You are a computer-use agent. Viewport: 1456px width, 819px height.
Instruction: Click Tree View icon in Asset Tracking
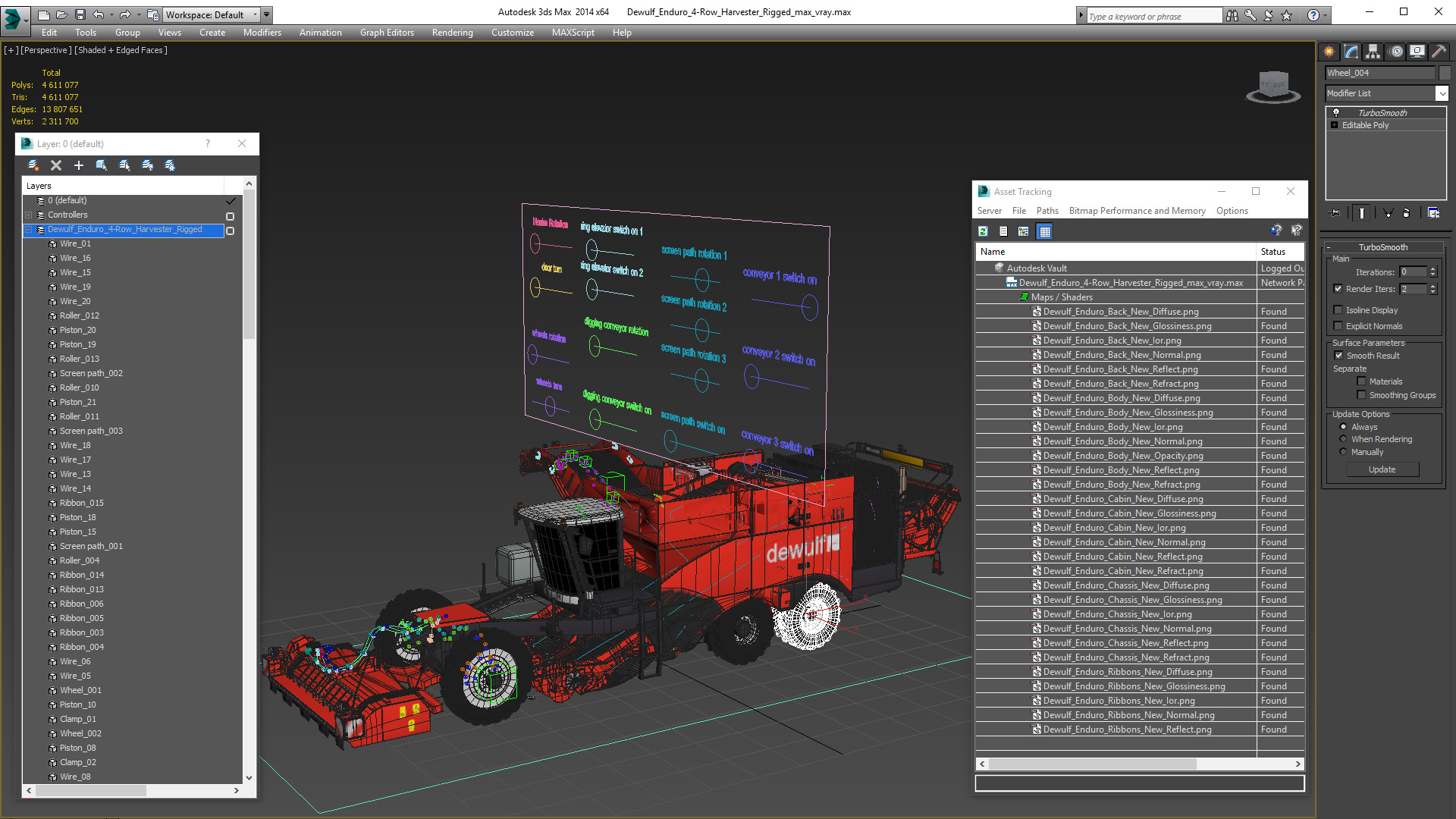point(1024,231)
